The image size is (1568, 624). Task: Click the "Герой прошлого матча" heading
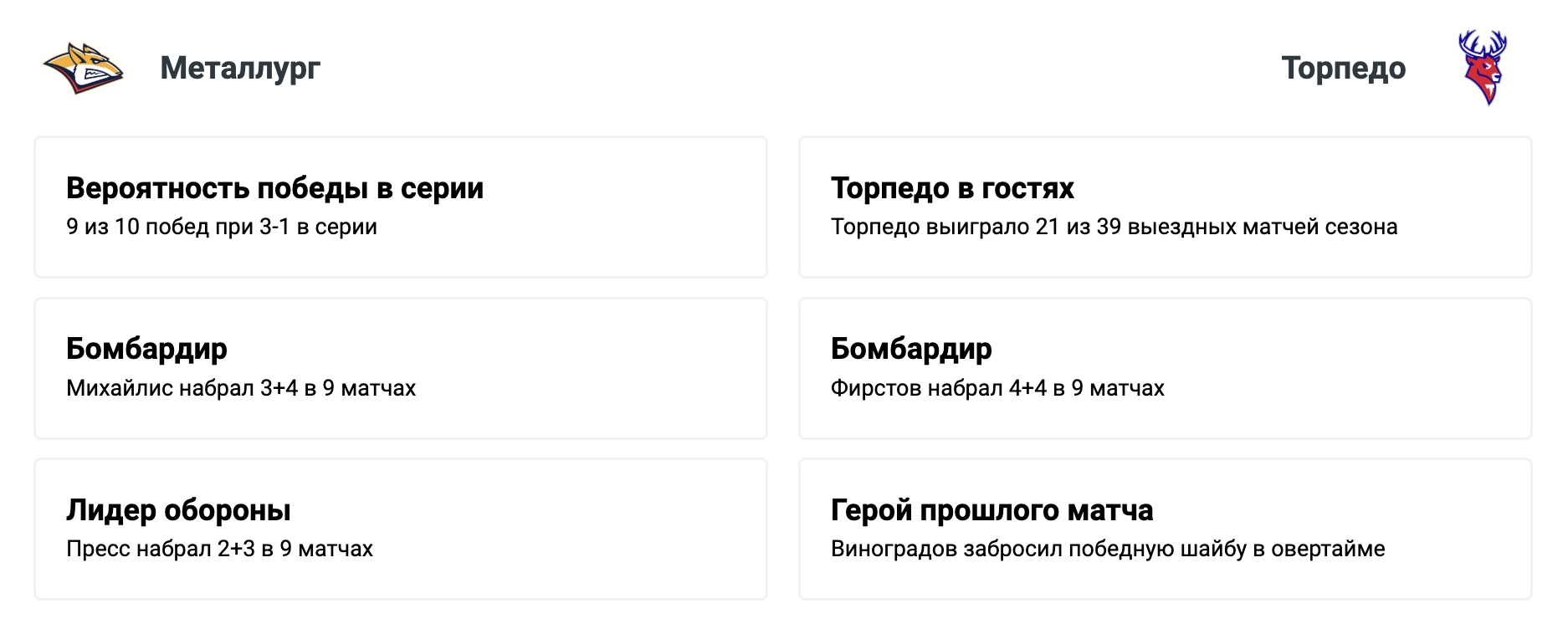click(x=992, y=509)
